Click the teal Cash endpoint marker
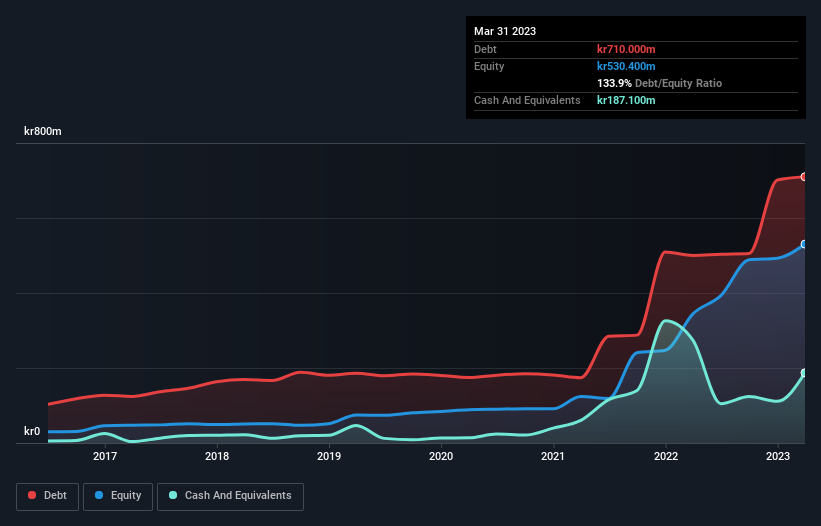Screen dimensions: 821x526 click(x=804, y=373)
